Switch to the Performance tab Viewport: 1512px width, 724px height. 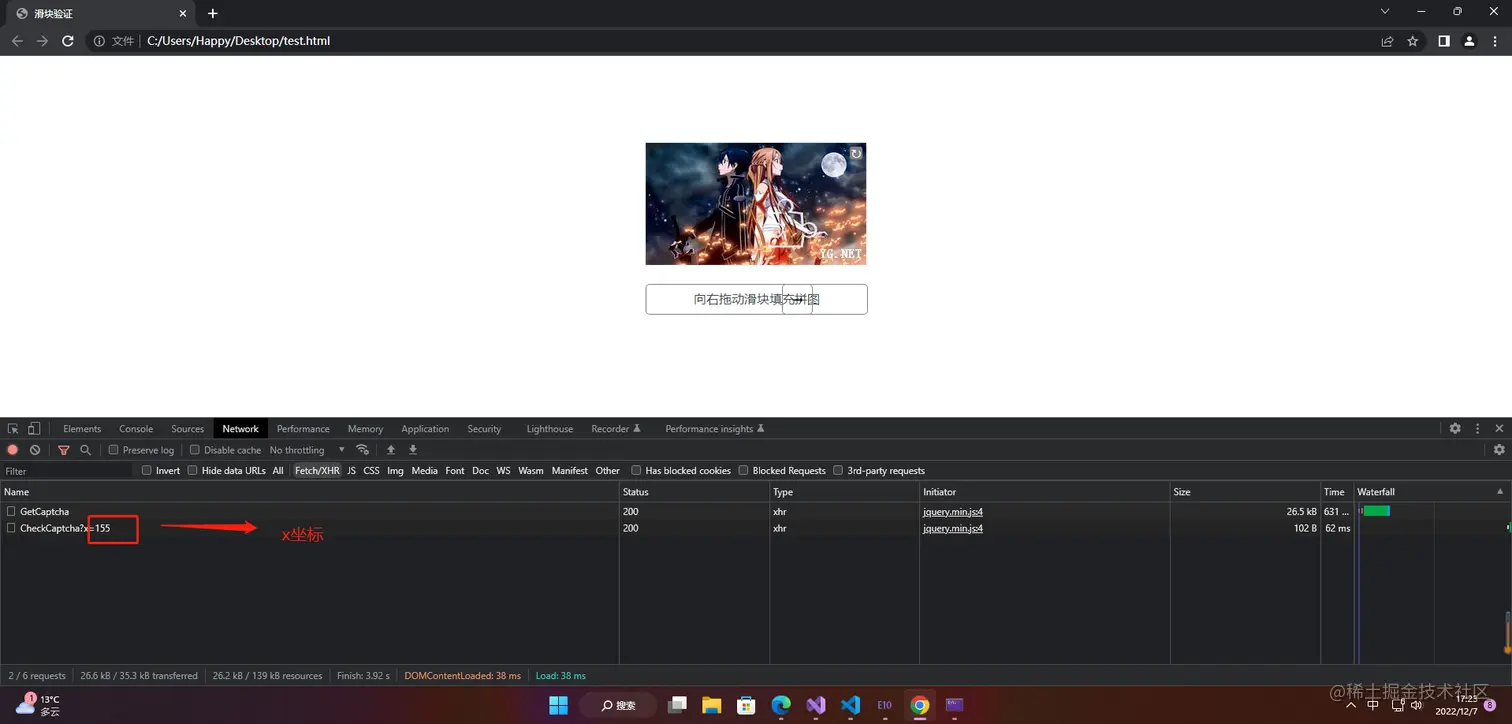point(303,429)
